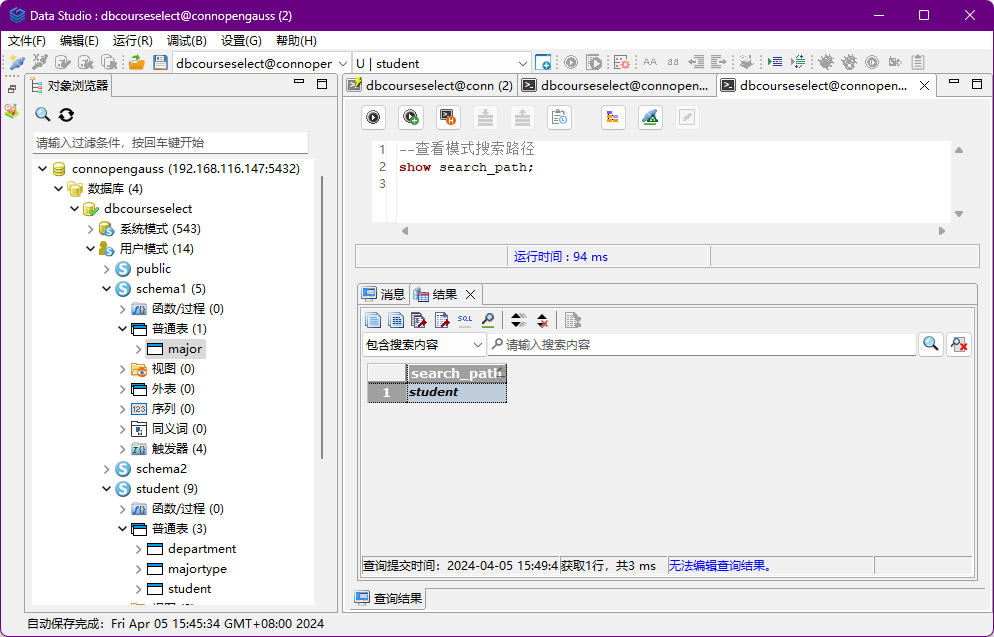Toggle the search bar icon in the result toolbar
The width and height of the screenshot is (994, 637).
(488, 321)
